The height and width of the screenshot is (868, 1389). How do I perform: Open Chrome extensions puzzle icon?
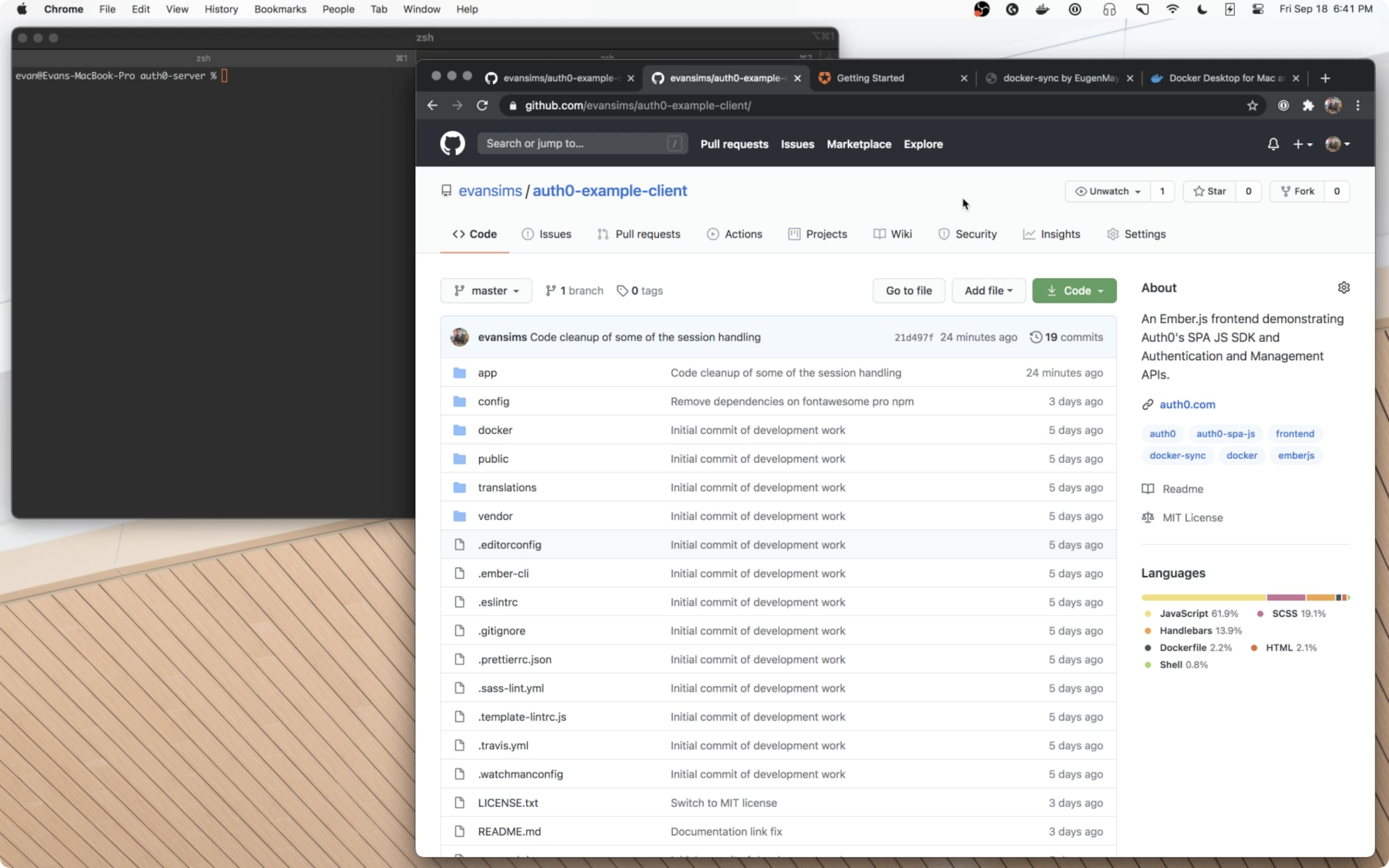1308,106
